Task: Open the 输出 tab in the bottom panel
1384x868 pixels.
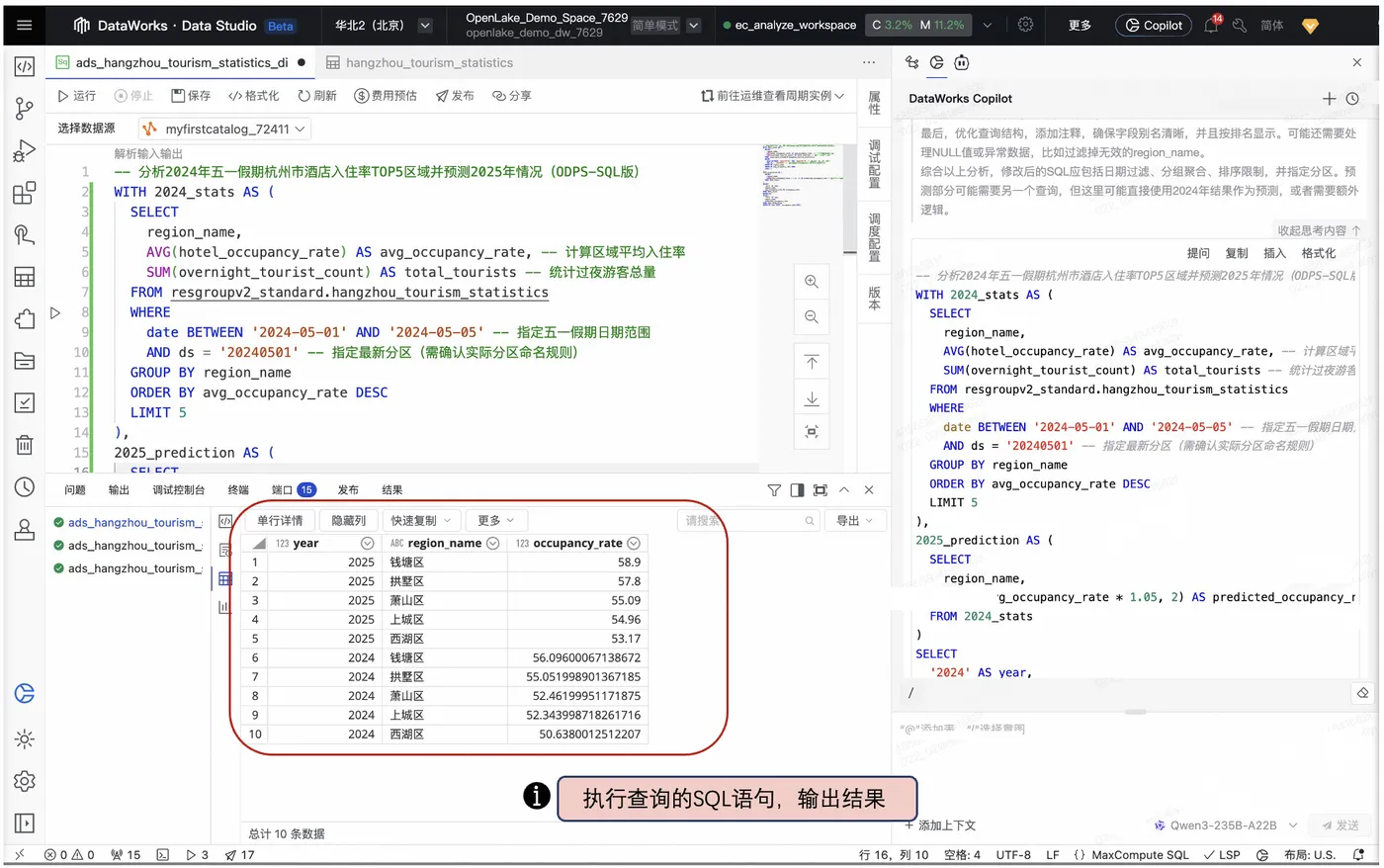Action: (119, 490)
